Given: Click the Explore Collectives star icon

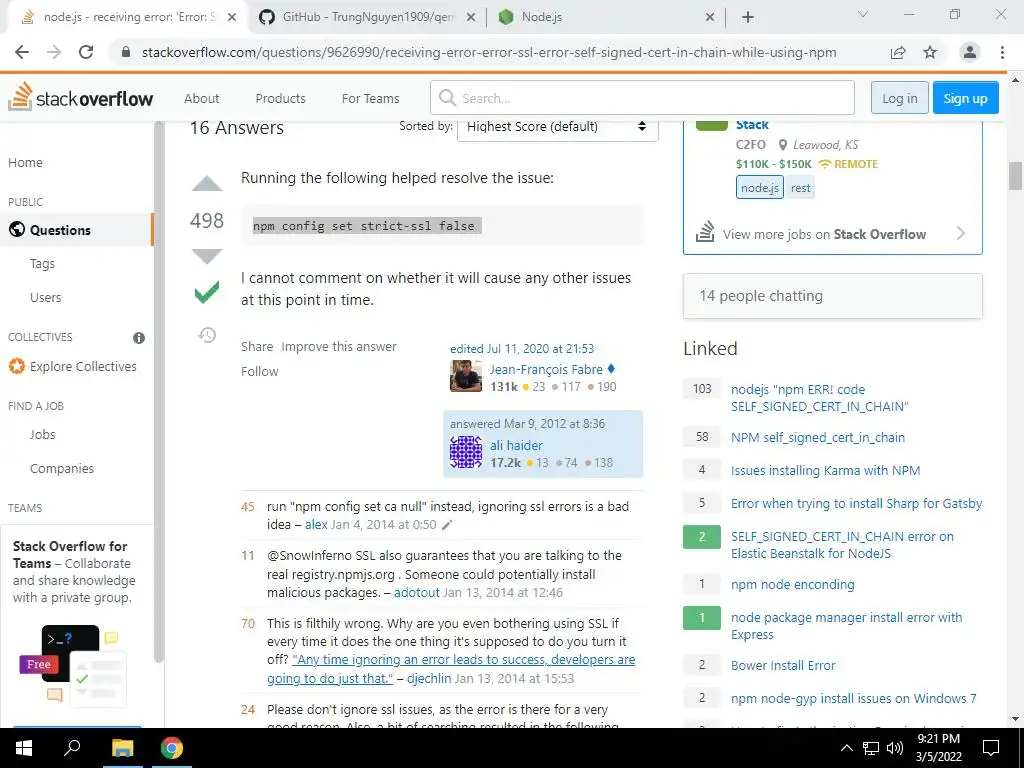Looking at the screenshot, I should [x=17, y=366].
